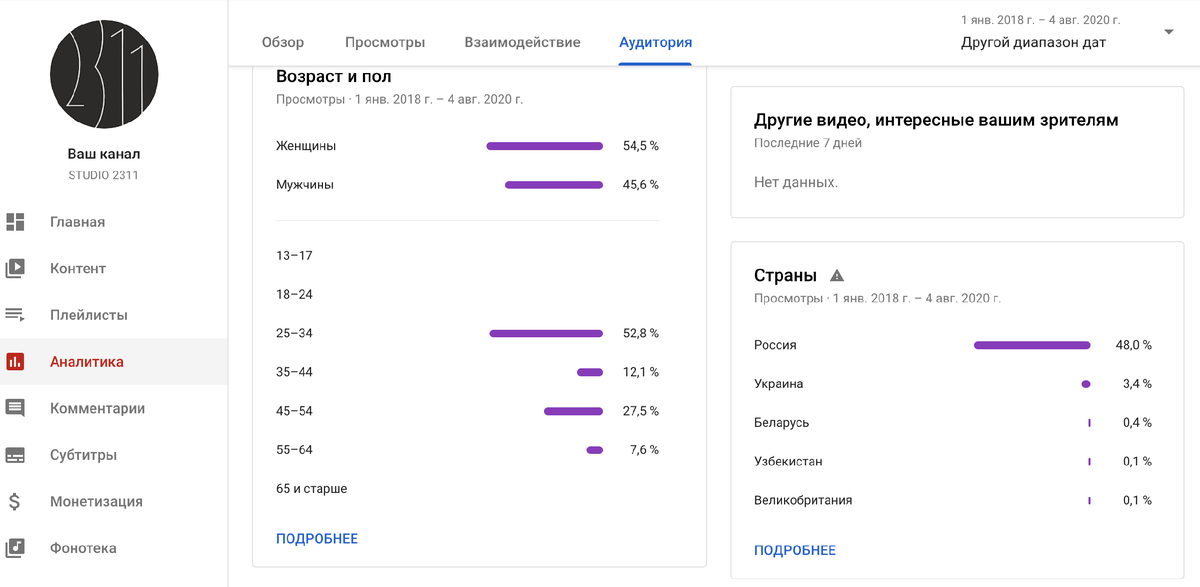The width and height of the screenshot is (1200, 587).
Task: Click the 55–64 age group bar
Action: (595, 450)
